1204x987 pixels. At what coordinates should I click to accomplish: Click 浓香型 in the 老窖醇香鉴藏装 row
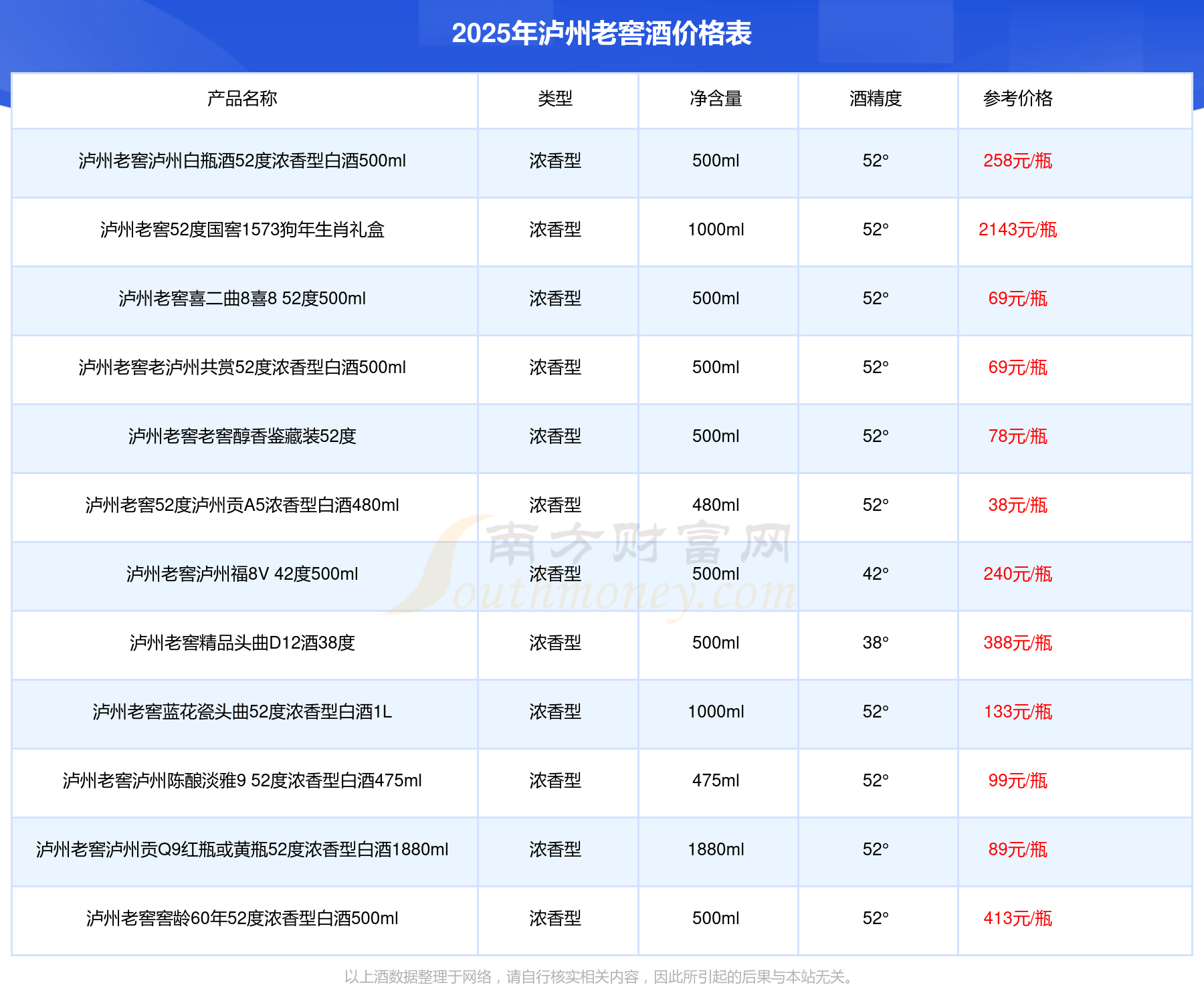[555, 437]
